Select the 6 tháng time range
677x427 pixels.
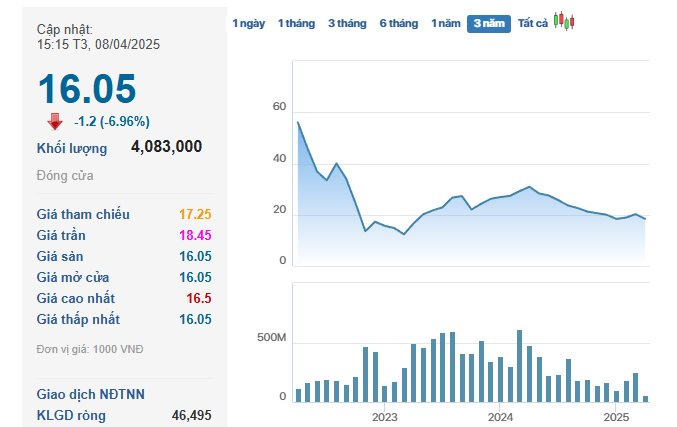(399, 23)
